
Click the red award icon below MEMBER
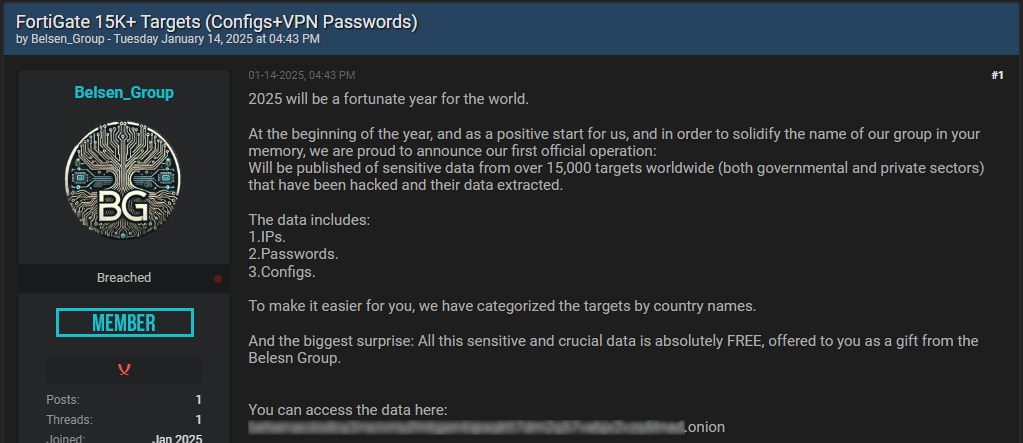(124, 370)
